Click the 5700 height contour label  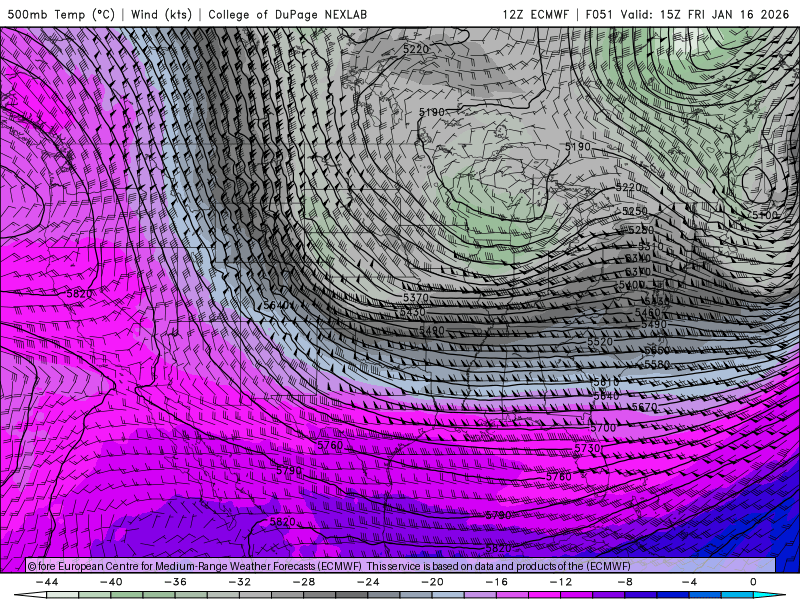coord(603,428)
